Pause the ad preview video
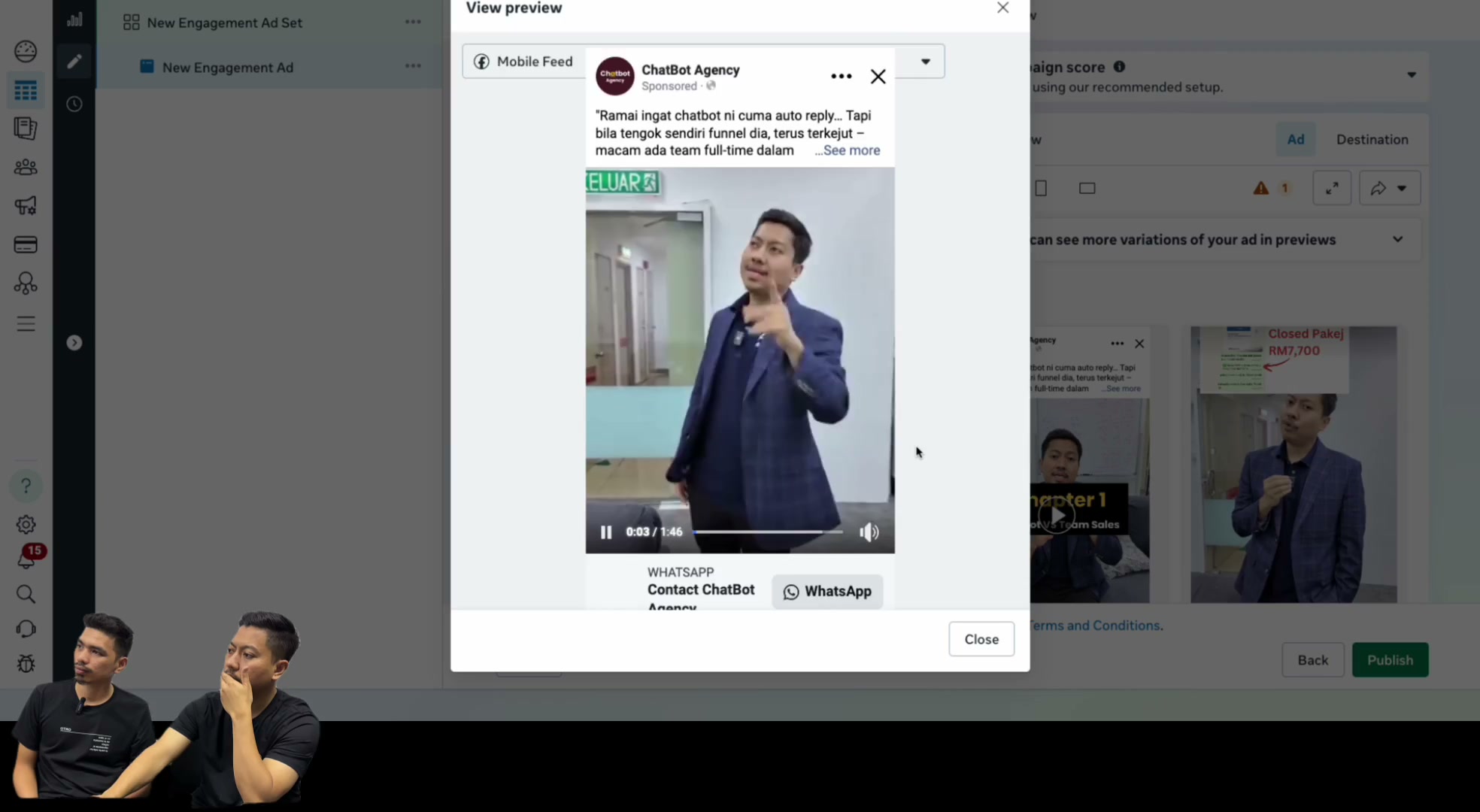The width and height of the screenshot is (1480, 812). 606,532
